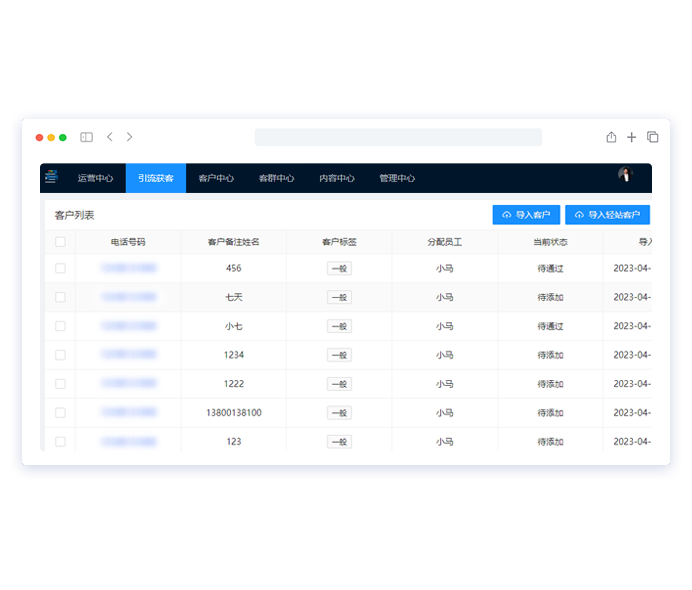Open the 内容中心 menu

pos(337,178)
